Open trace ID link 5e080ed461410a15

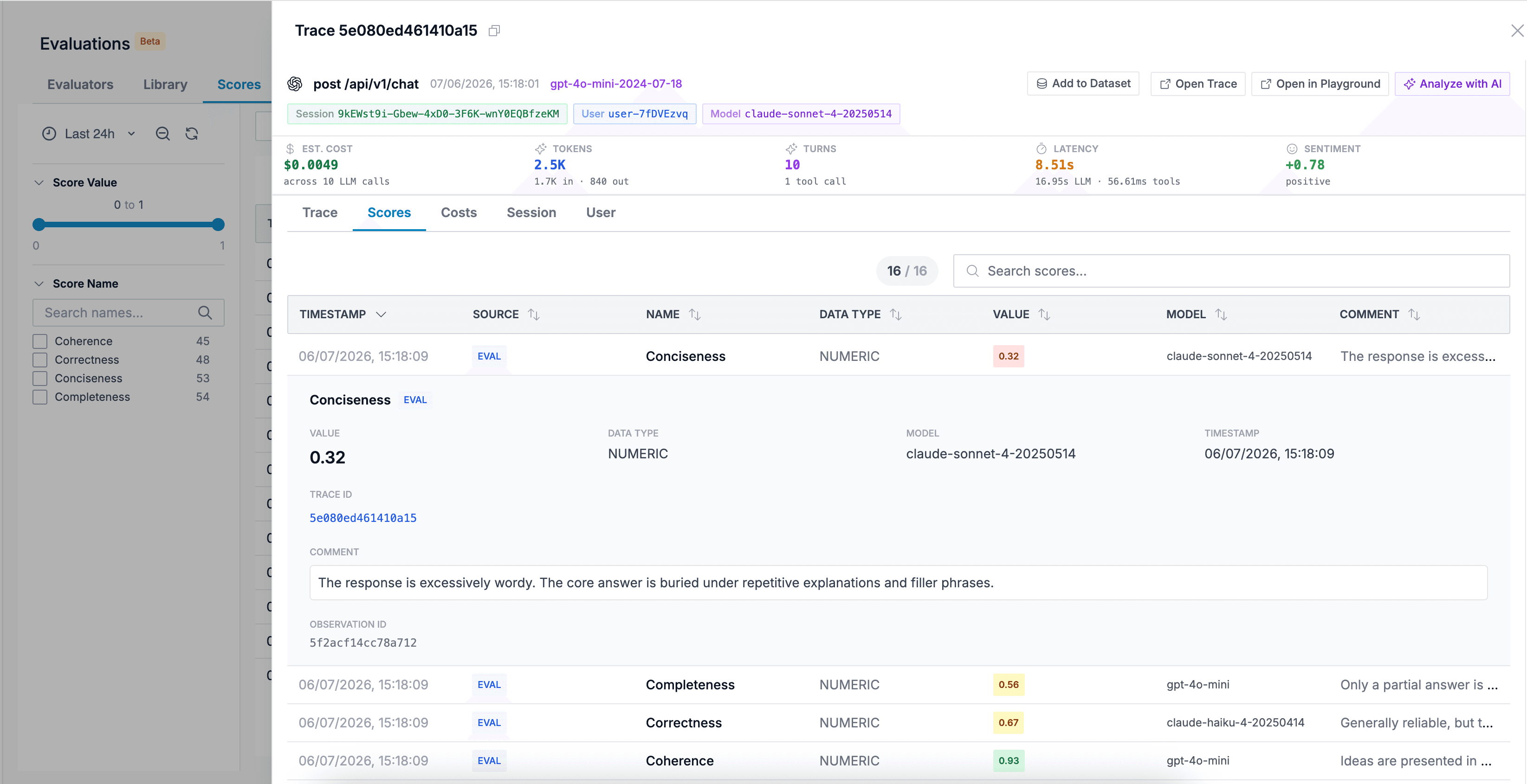[x=363, y=518]
